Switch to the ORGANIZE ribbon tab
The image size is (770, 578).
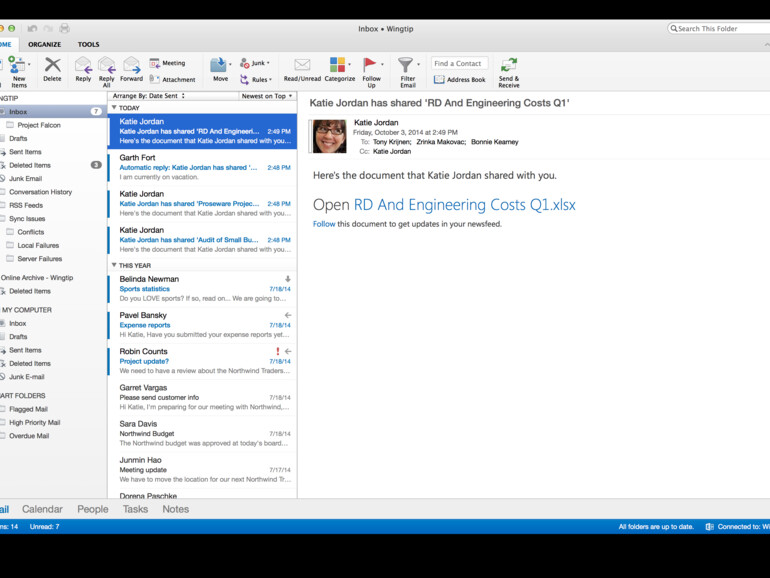click(45, 44)
